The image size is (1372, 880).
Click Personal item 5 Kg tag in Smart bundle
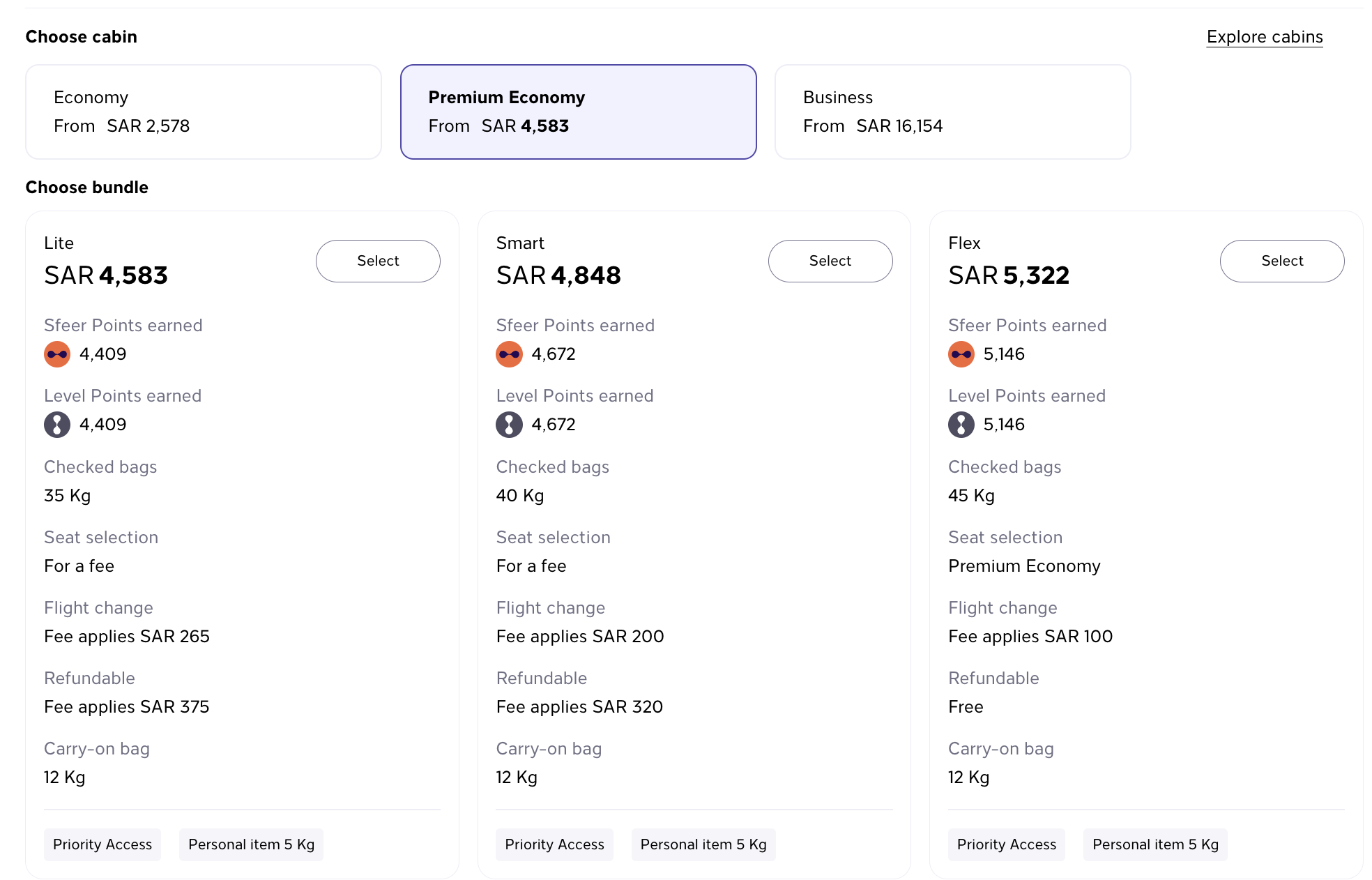pos(703,844)
